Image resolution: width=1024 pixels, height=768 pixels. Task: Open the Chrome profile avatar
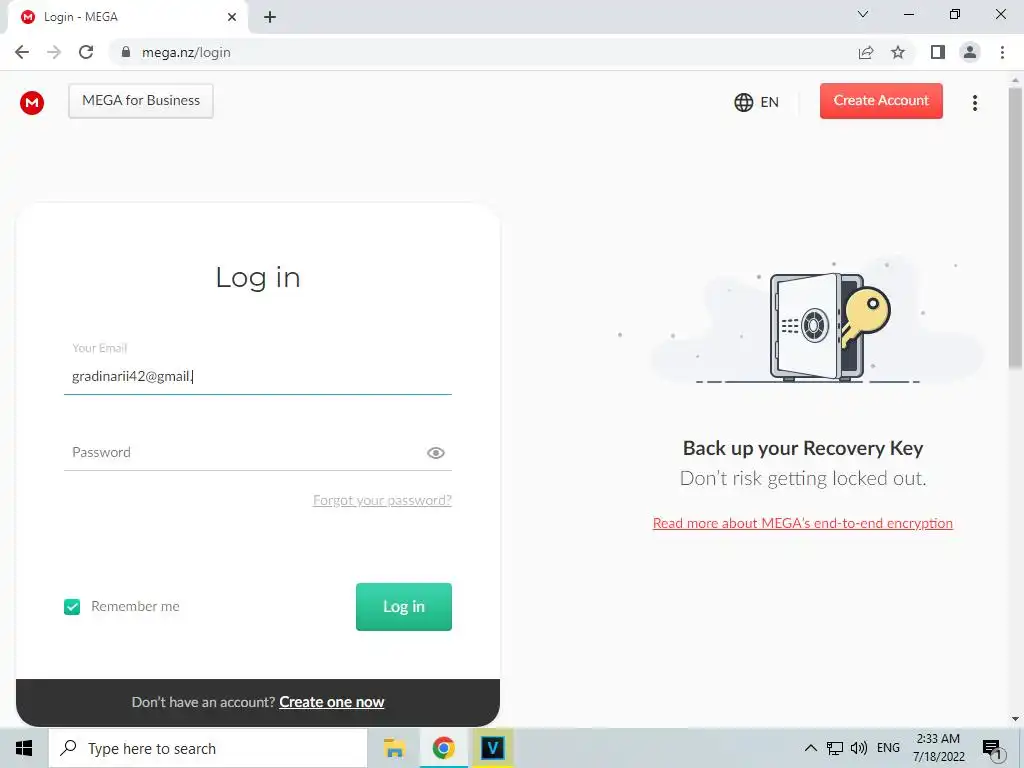[970, 52]
